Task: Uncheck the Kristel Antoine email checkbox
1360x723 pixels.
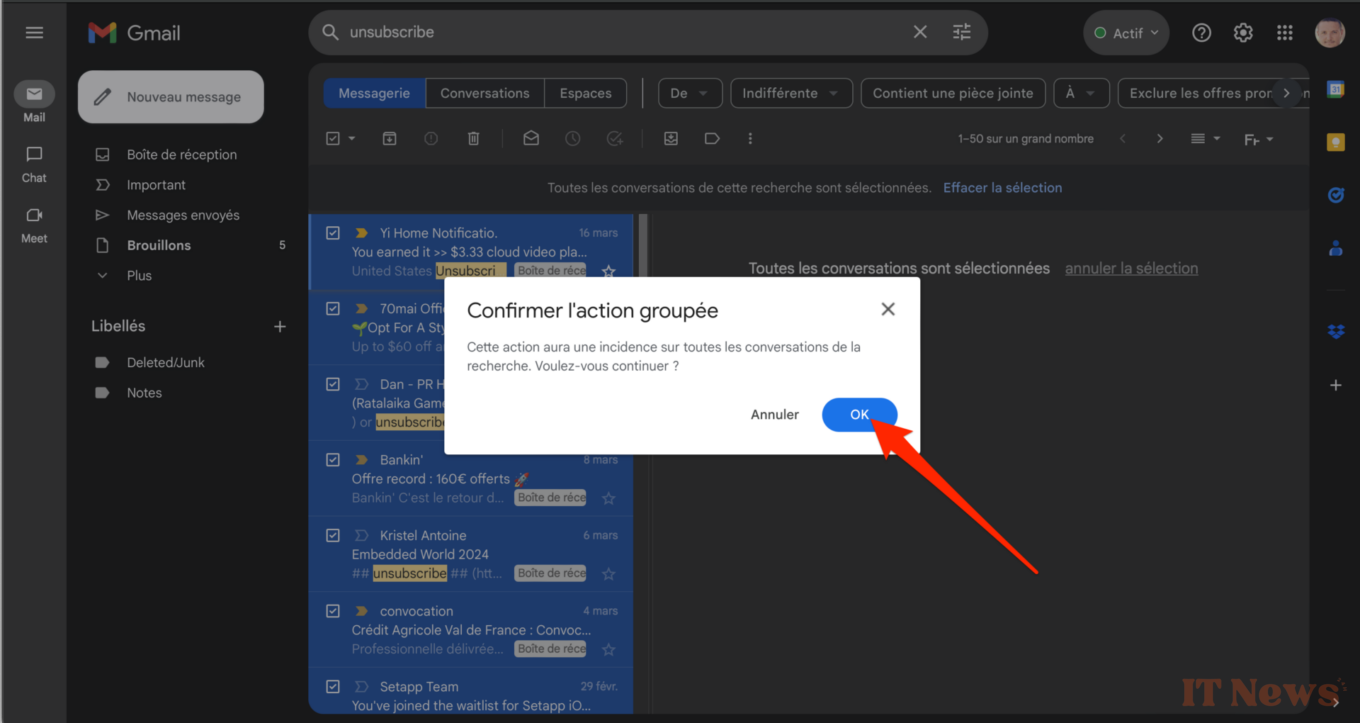Action: (x=333, y=536)
